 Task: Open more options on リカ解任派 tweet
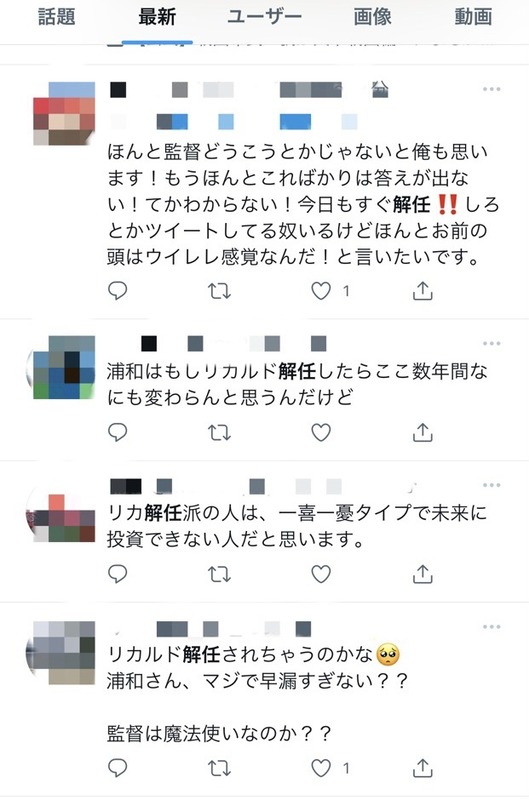(491, 485)
